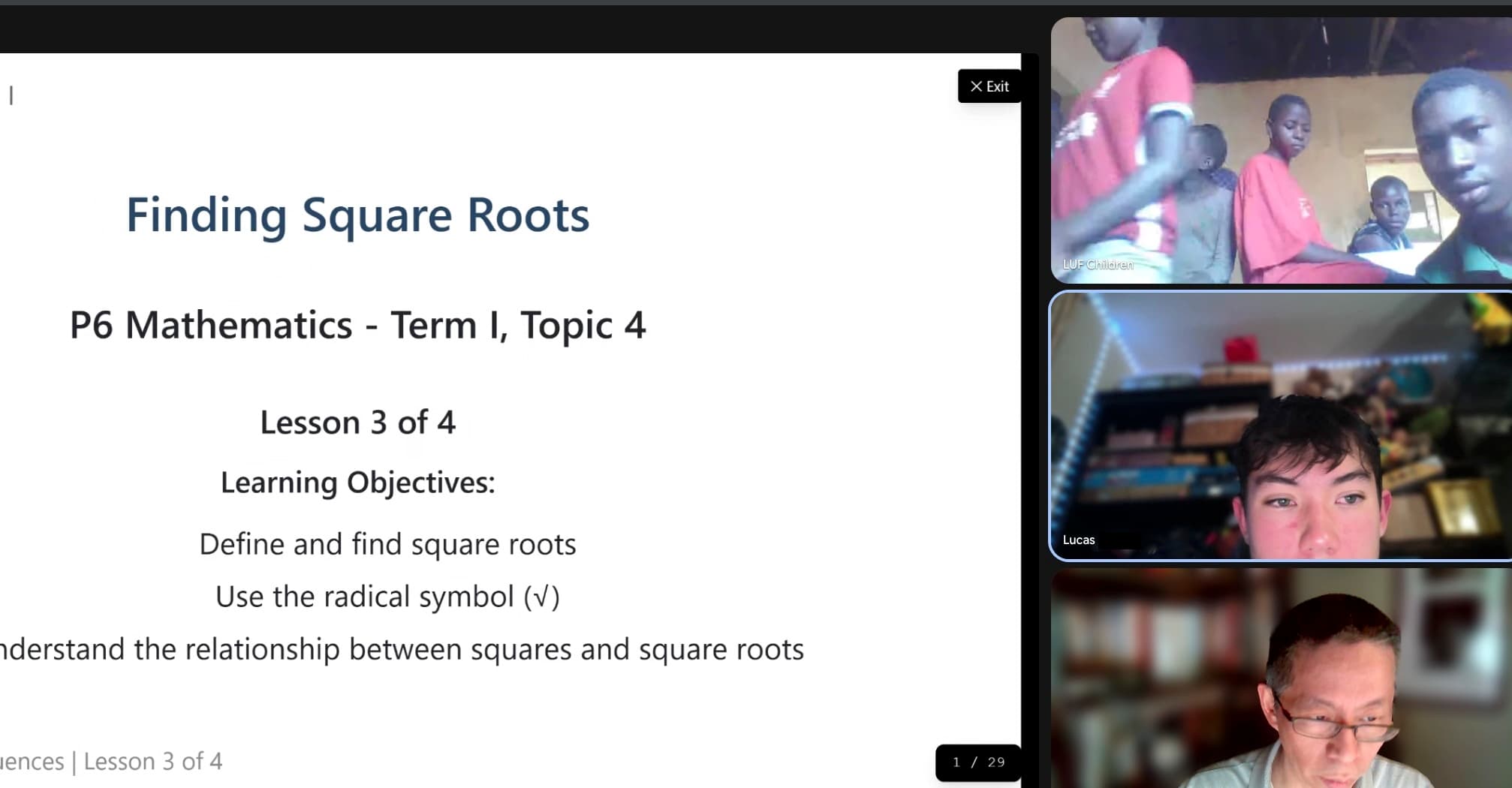Image resolution: width=1512 pixels, height=788 pixels.
Task: Click the Lesson 3 of 4 heading
Action: pyautogui.click(x=357, y=423)
